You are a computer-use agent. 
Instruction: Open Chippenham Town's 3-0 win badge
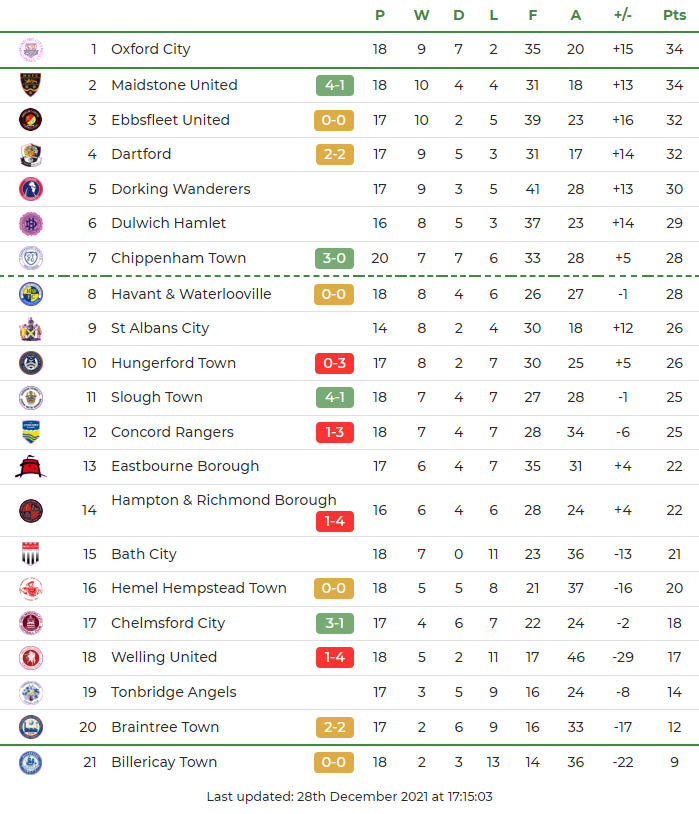[x=335, y=258]
